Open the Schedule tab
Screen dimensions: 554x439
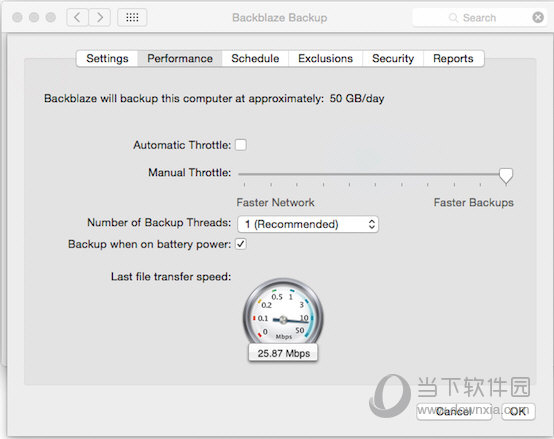(255, 58)
